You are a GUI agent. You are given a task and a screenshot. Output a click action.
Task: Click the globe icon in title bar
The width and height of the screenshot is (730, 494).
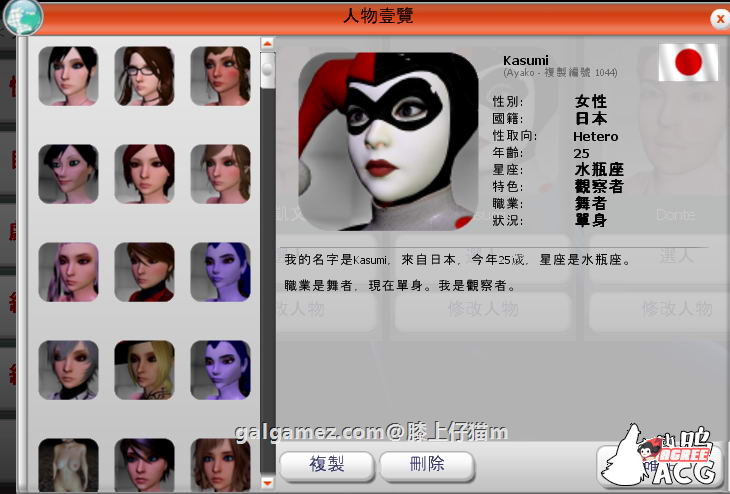point(23,17)
